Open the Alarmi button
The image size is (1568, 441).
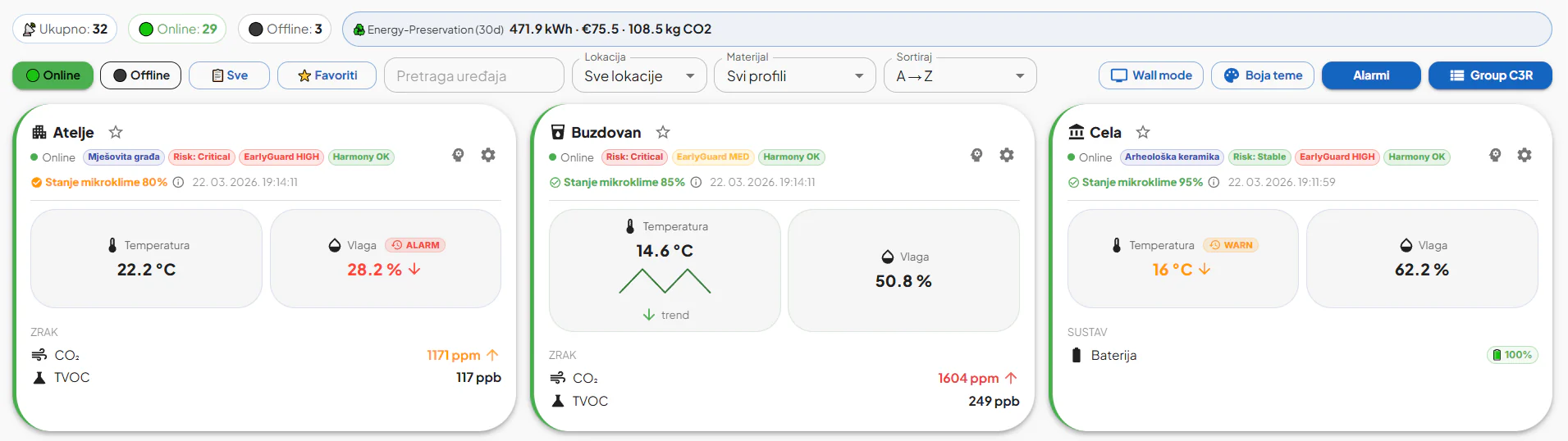(1371, 75)
